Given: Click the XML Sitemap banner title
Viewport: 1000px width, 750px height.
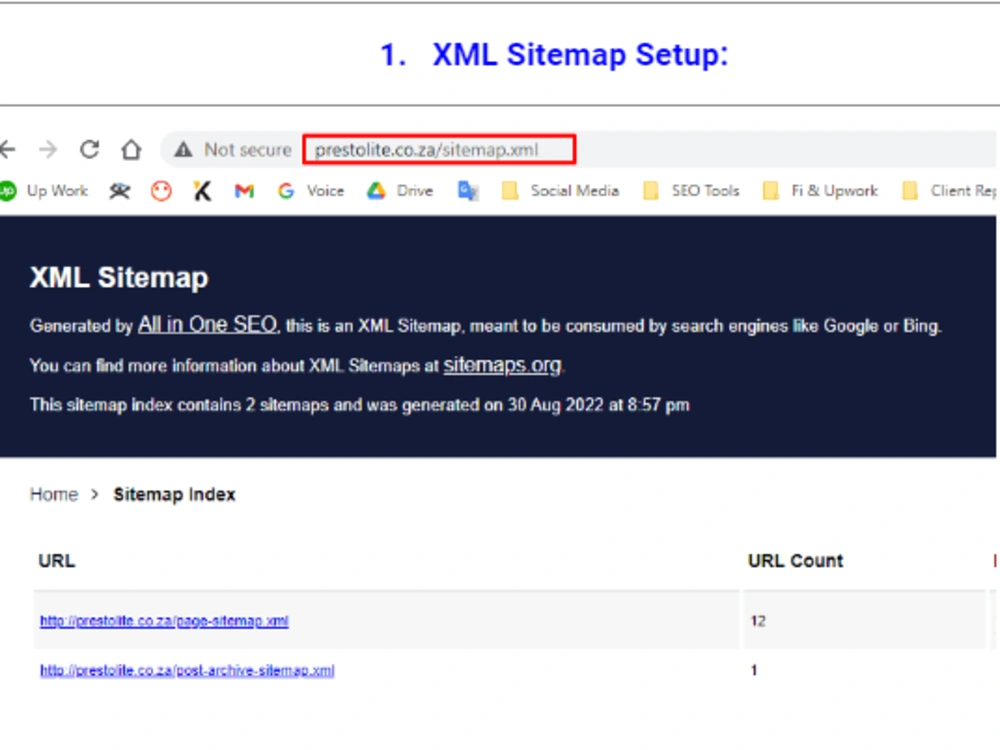Looking at the screenshot, I should tap(119, 277).
